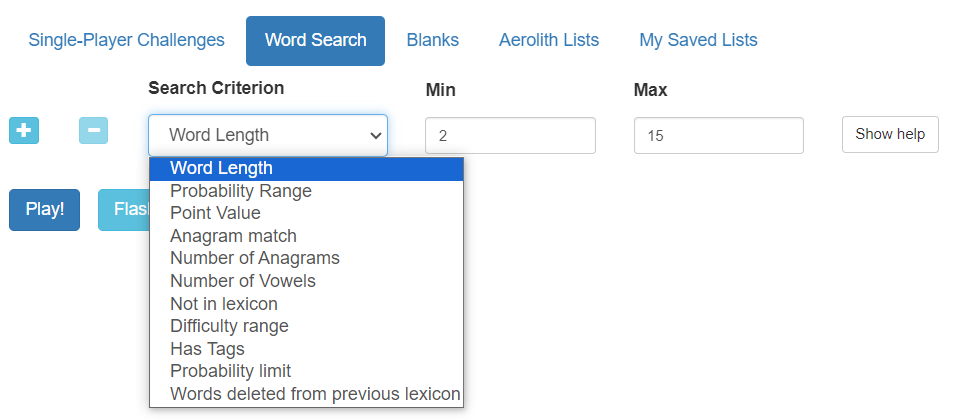This screenshot has width=973, height=420.
Task: Click the minus icon to remove criterion
Action: (93, 131)
